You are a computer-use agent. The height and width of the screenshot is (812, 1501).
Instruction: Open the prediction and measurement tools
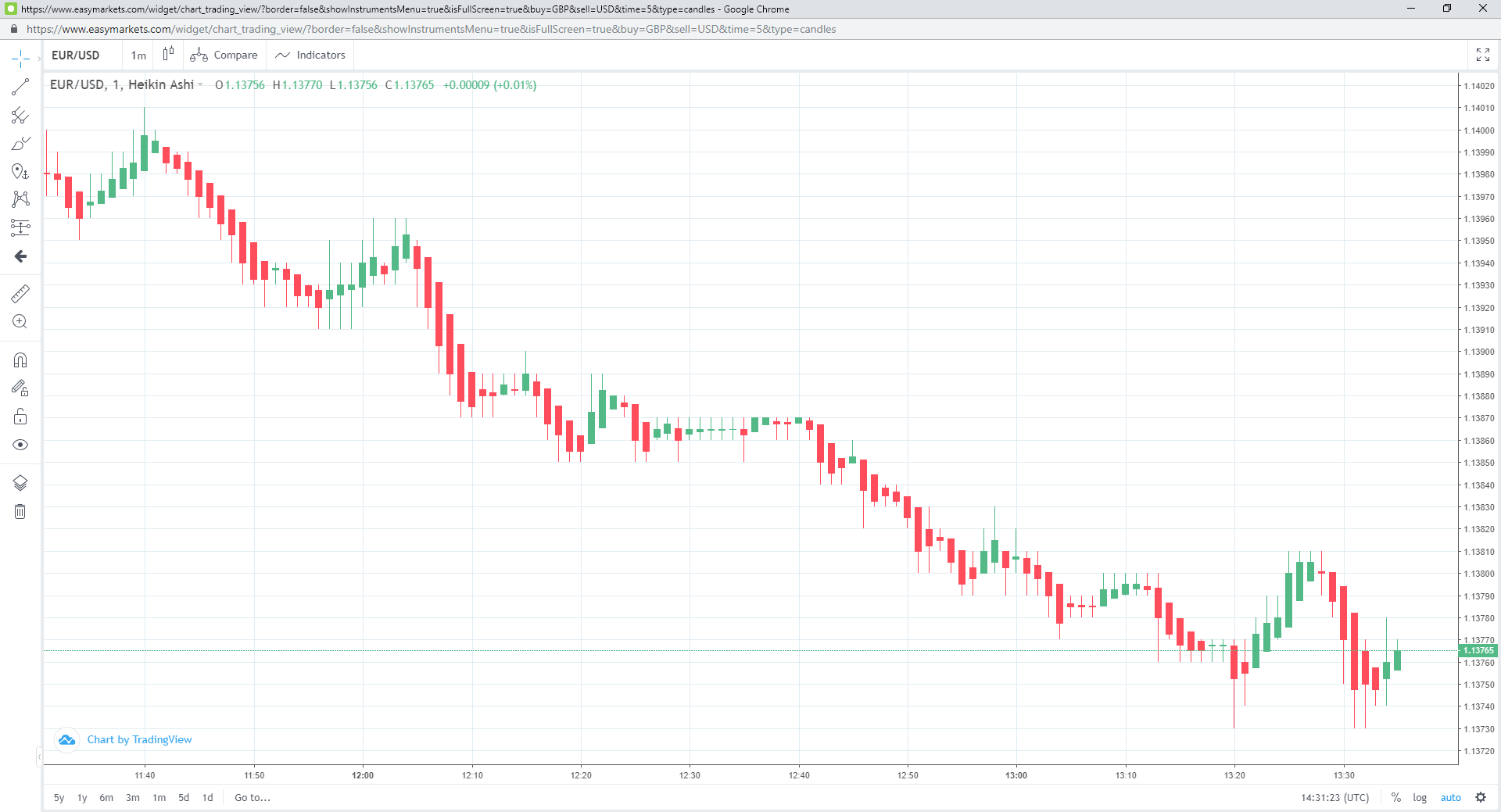[x=20, y=227]
